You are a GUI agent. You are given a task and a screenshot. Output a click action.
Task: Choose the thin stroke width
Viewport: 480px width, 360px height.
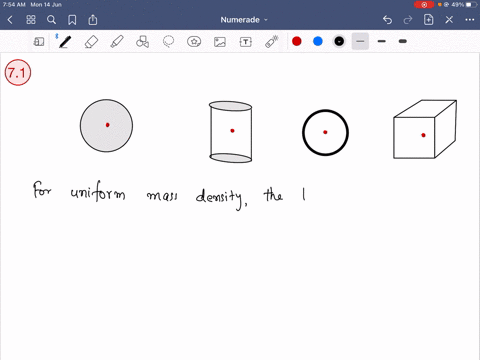pyautogui.click(x=360, y=41)
